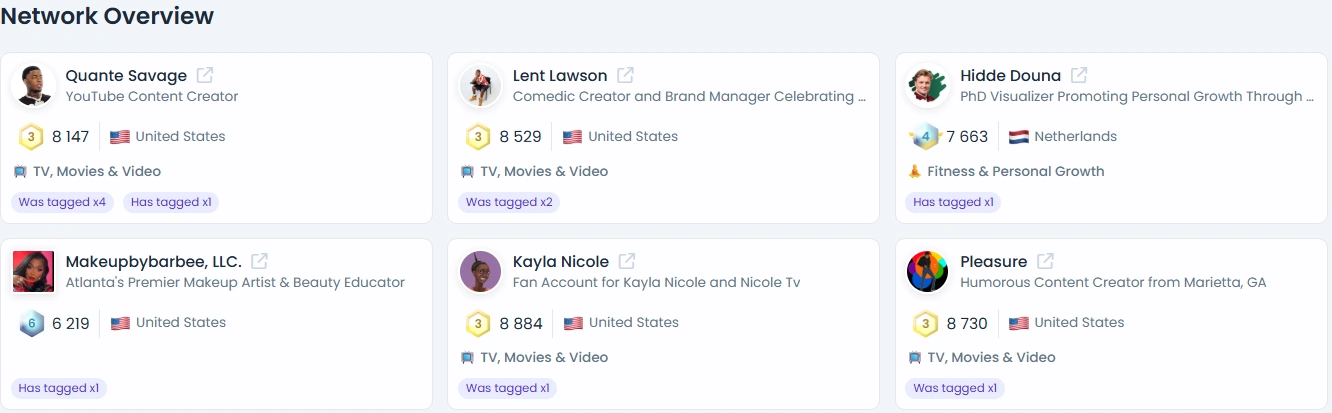Click the US flag on Kayla Nicole's card
Viewport: 1332px width, 413px height.
[573, 323]
